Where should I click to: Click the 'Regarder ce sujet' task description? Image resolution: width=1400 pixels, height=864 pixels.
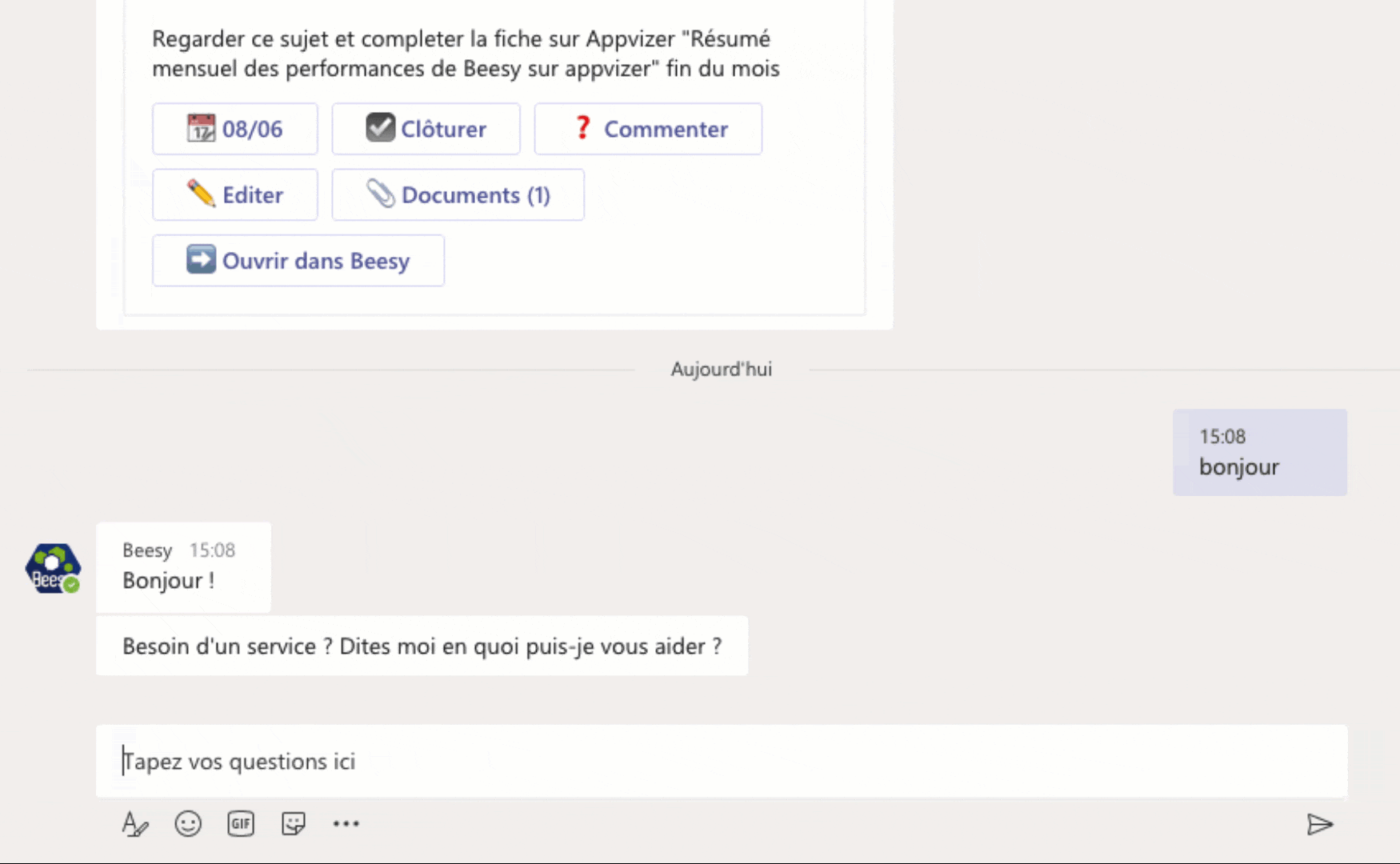point(466,54)
